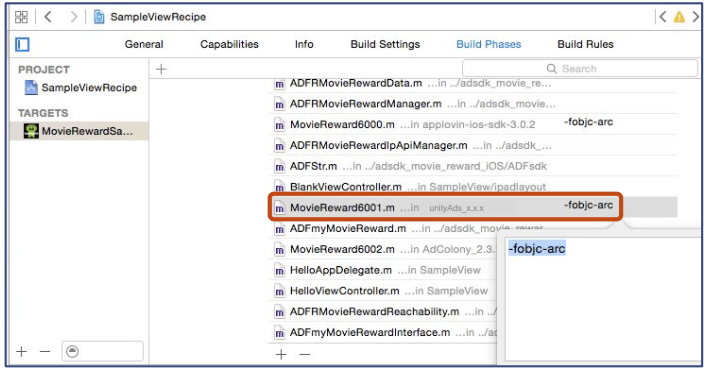Screen dimensions: 709x371
Task: Select SampleViewRecipe project in sidebar
Action: coord(80,88)
